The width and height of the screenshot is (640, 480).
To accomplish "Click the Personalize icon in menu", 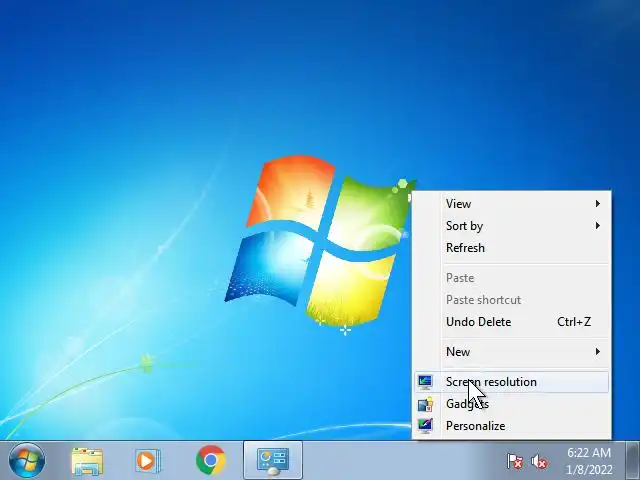I will (x=425, y=426).
